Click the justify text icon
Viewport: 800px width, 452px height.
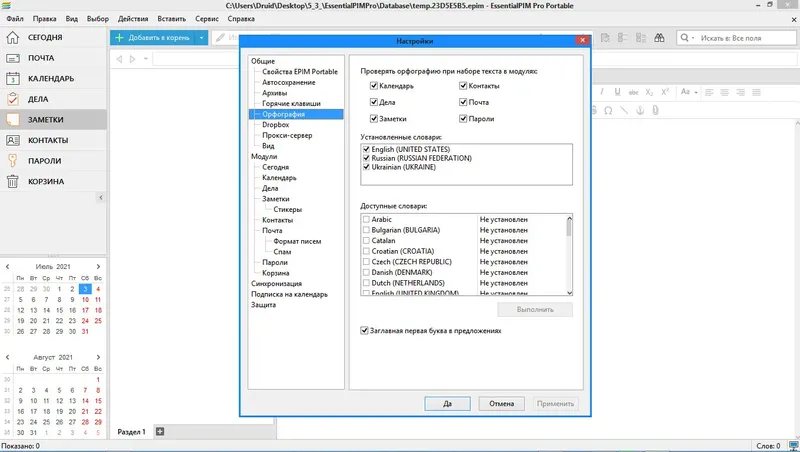coord(756,92)
